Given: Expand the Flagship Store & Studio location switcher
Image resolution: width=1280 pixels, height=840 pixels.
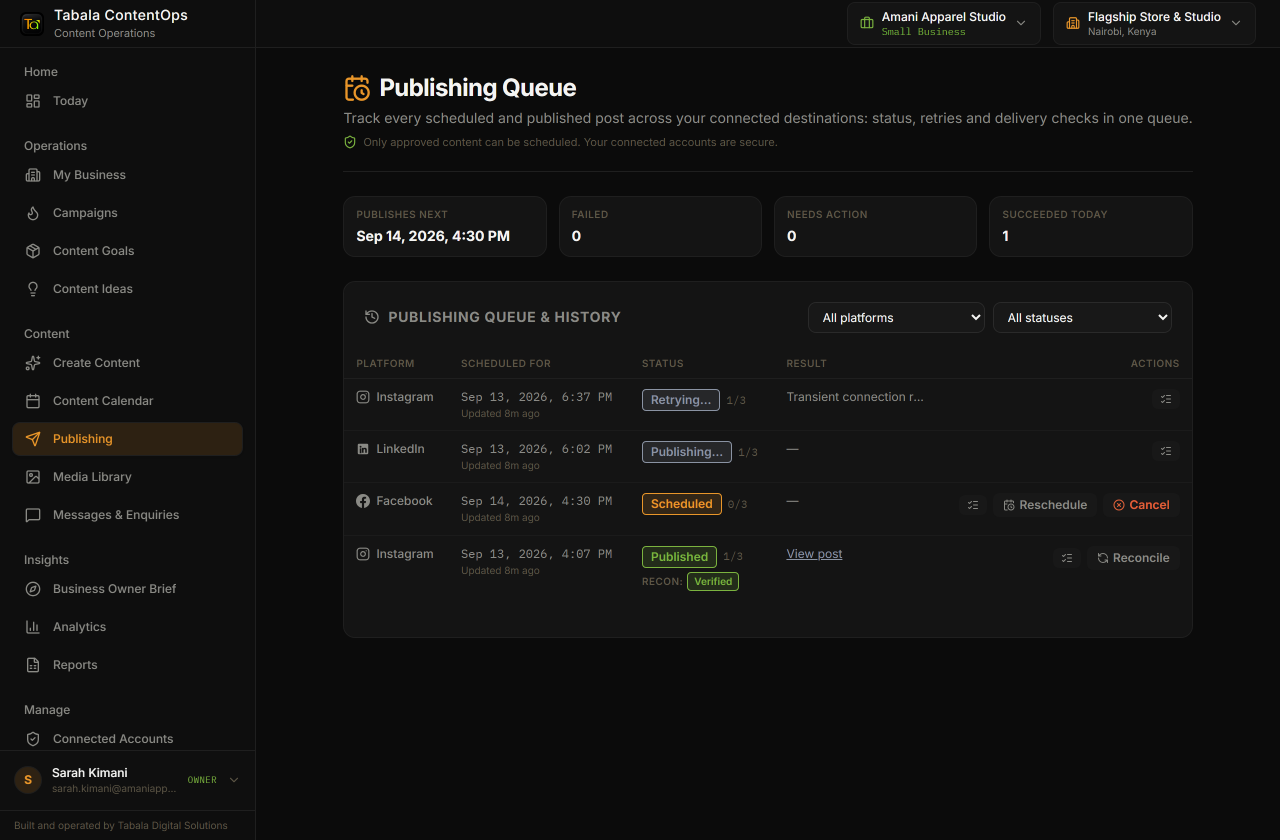Looking at the screenshot, I should tap(1154, 23).
